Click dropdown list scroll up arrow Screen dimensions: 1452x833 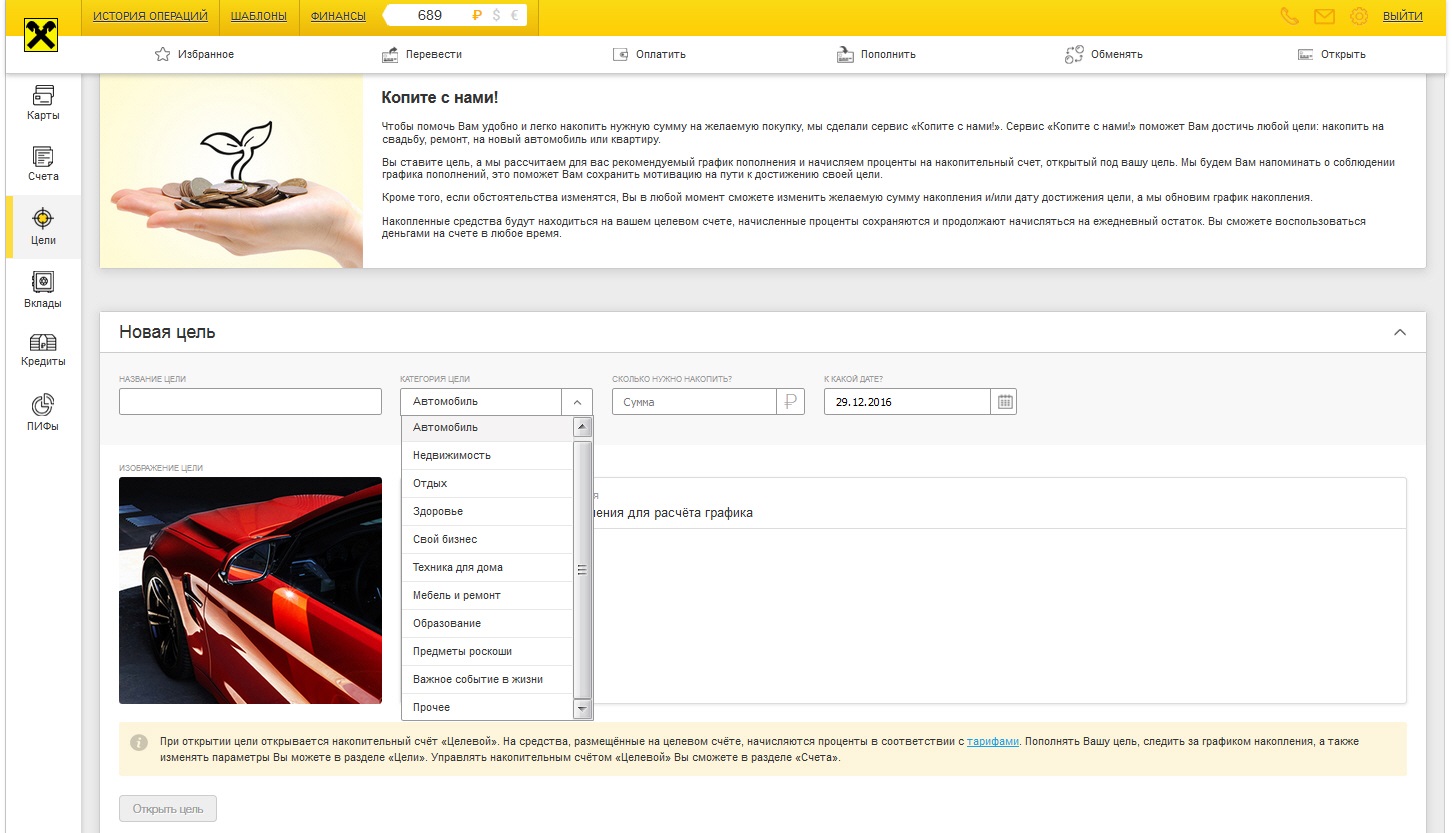point(582,427)
